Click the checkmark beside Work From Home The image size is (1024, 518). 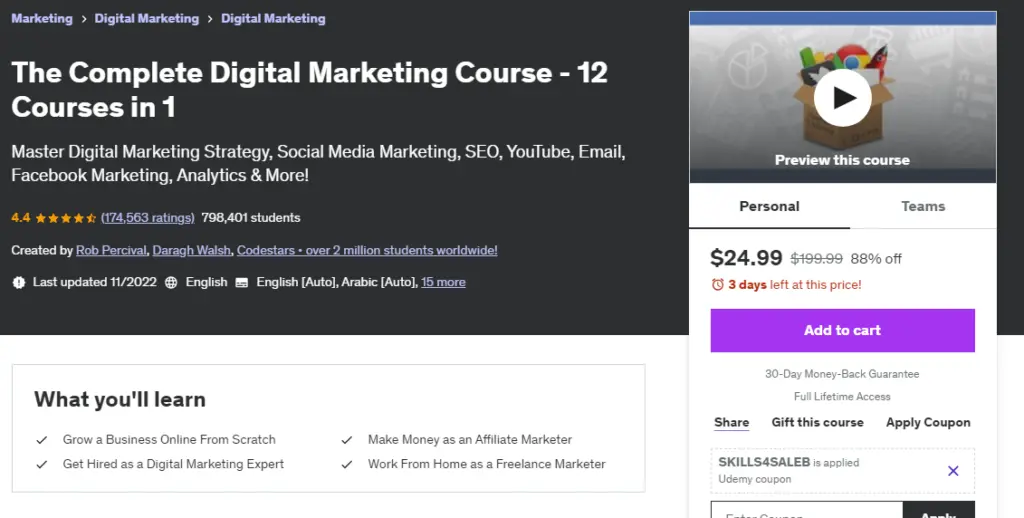click(x=347, y=464)
